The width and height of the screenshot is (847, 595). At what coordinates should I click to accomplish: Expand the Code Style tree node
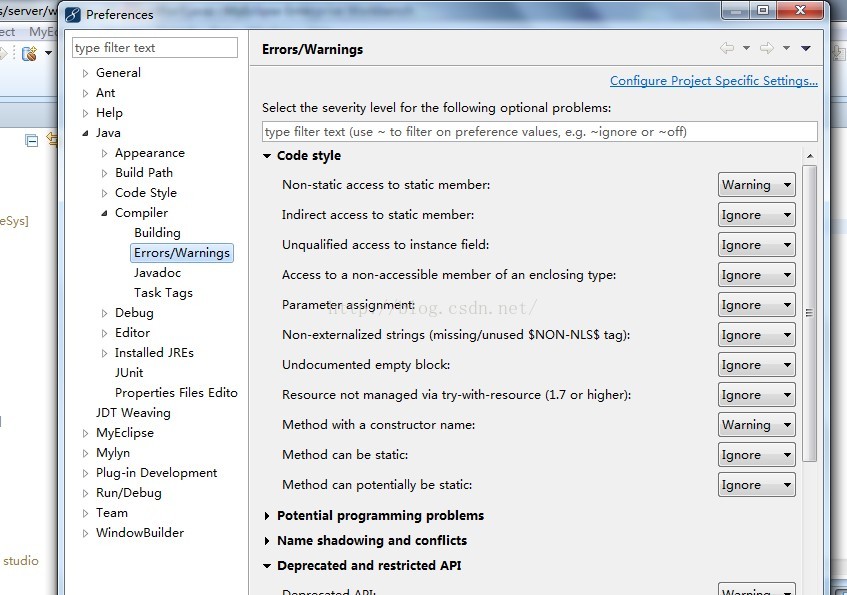104,193
